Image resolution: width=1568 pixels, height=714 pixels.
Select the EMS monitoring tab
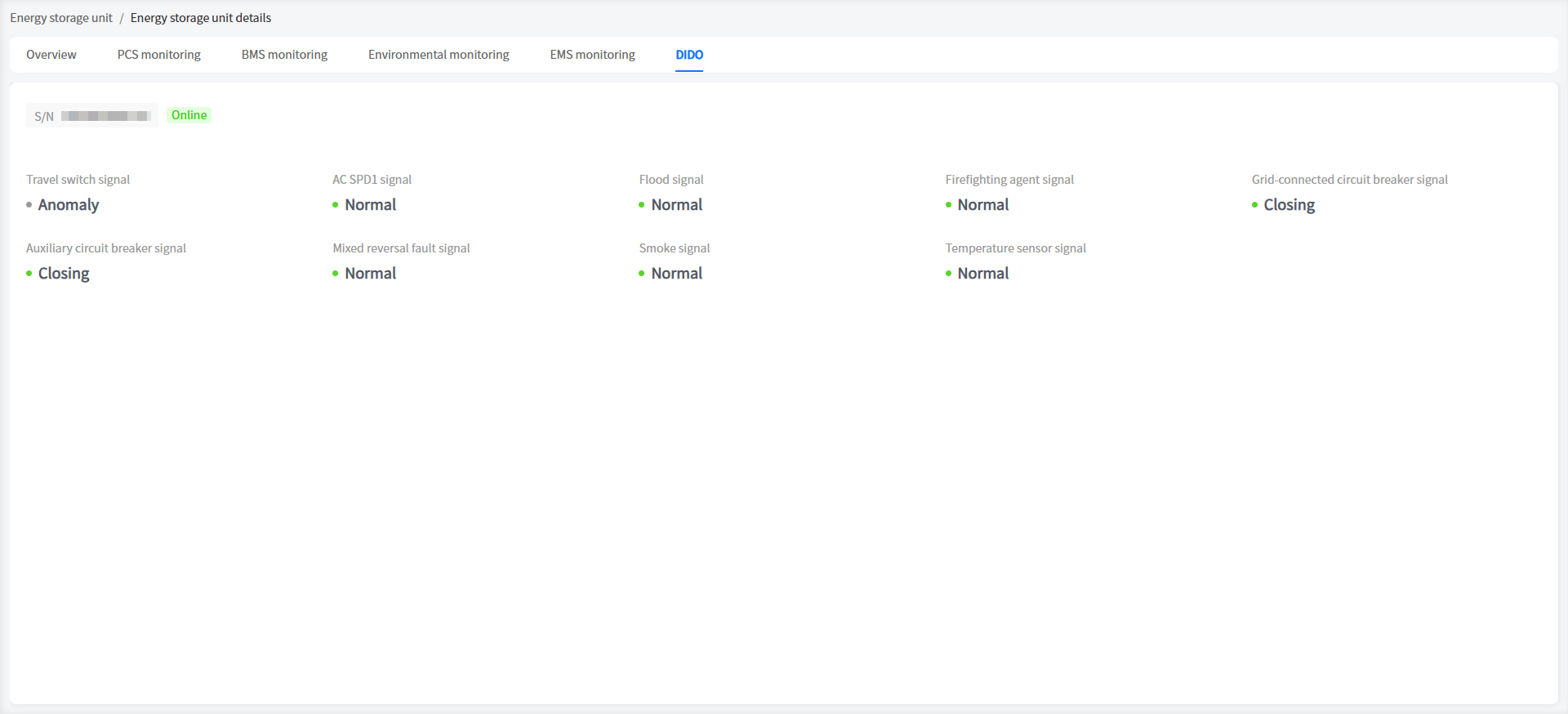pos(592,55)
